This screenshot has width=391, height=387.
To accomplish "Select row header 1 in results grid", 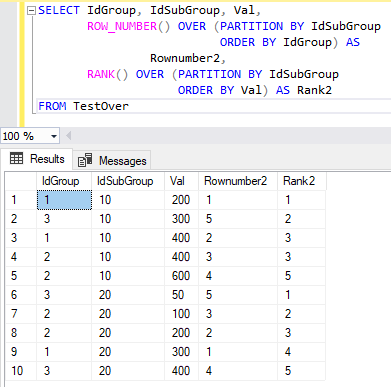I will click(x=21, y=200).
